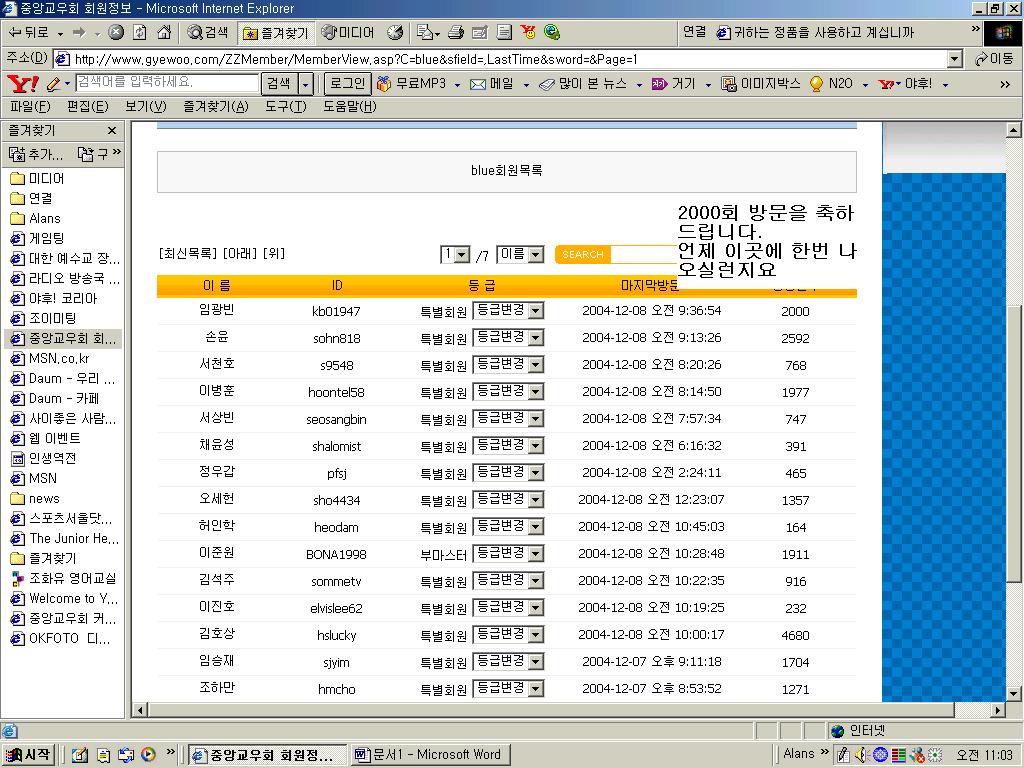Open the search field type dropdown (이름)
1024x768 pixels.
pyautogui.click(x=534, y=255)
